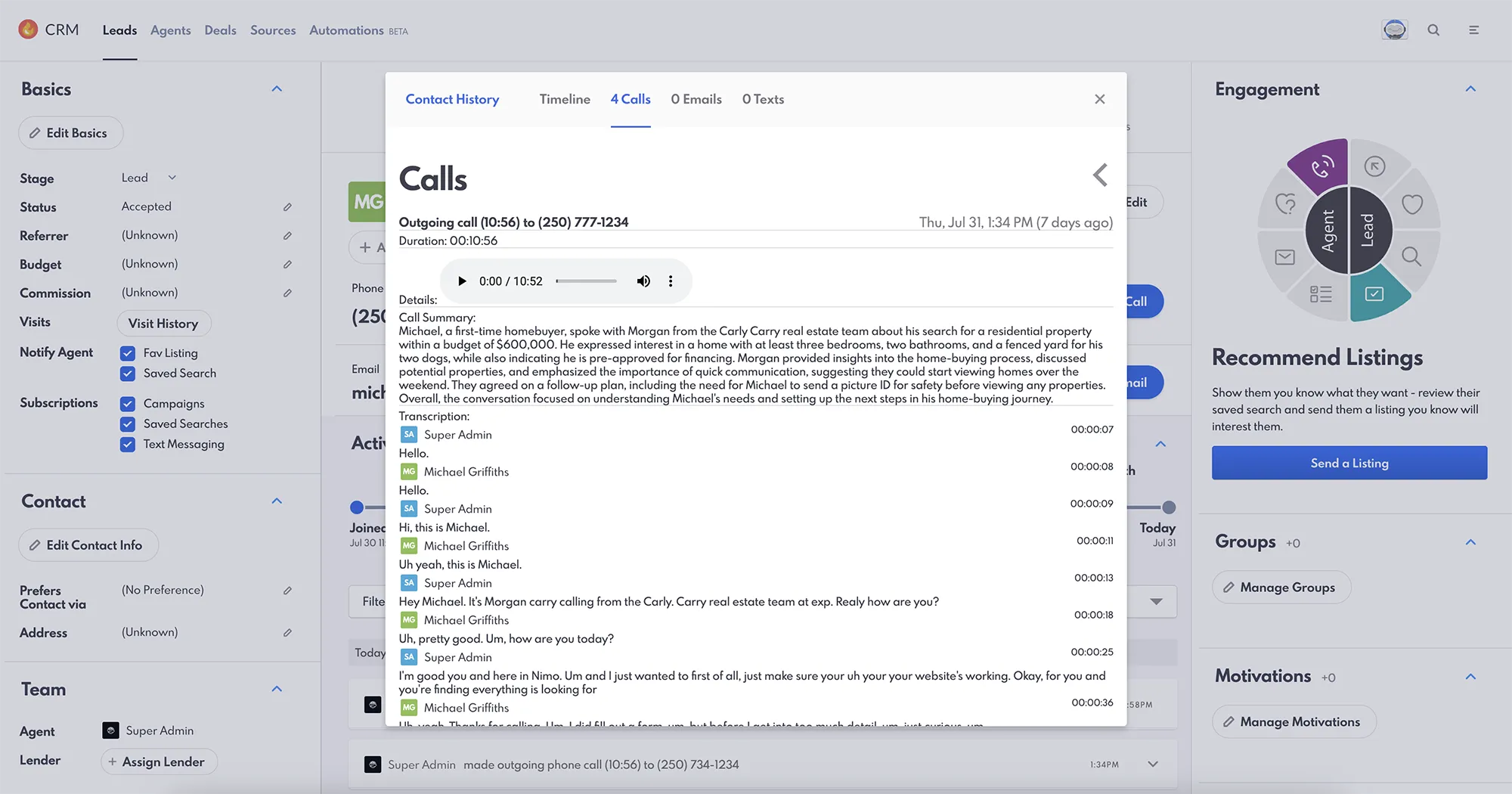Click the email envelope segment in engagement wheel

(1284, 257)
